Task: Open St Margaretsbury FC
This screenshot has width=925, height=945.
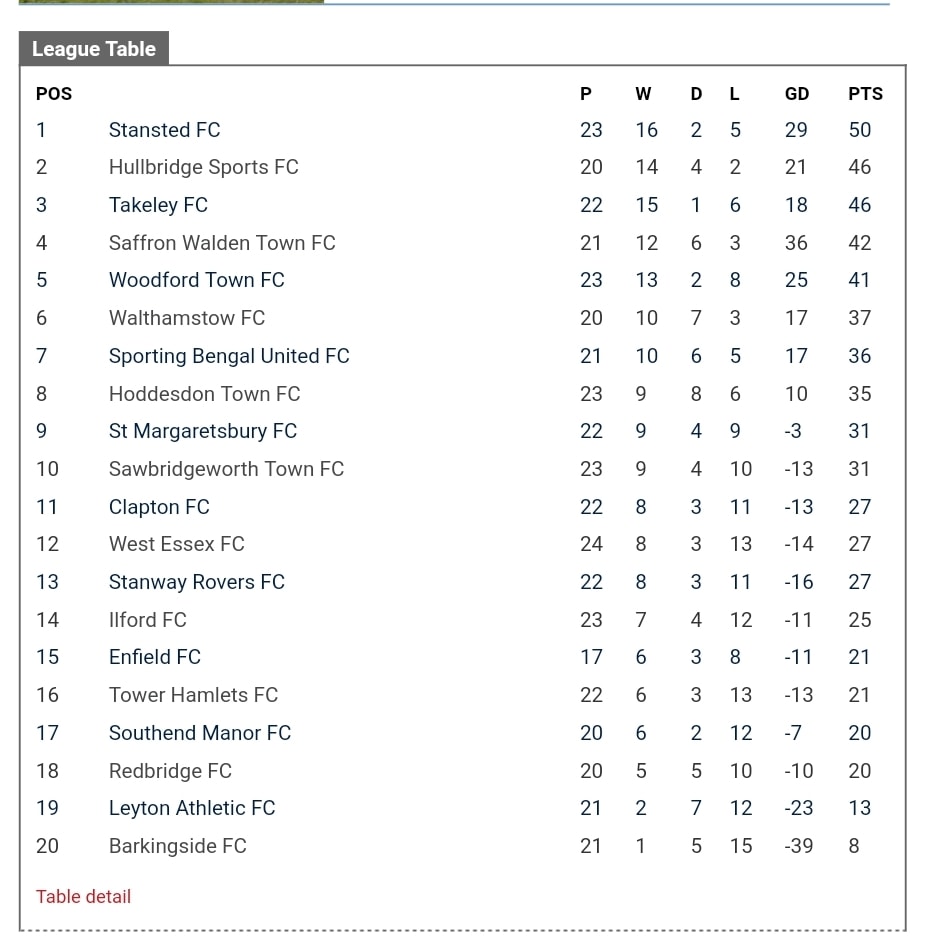Action: tap(203, 431)
